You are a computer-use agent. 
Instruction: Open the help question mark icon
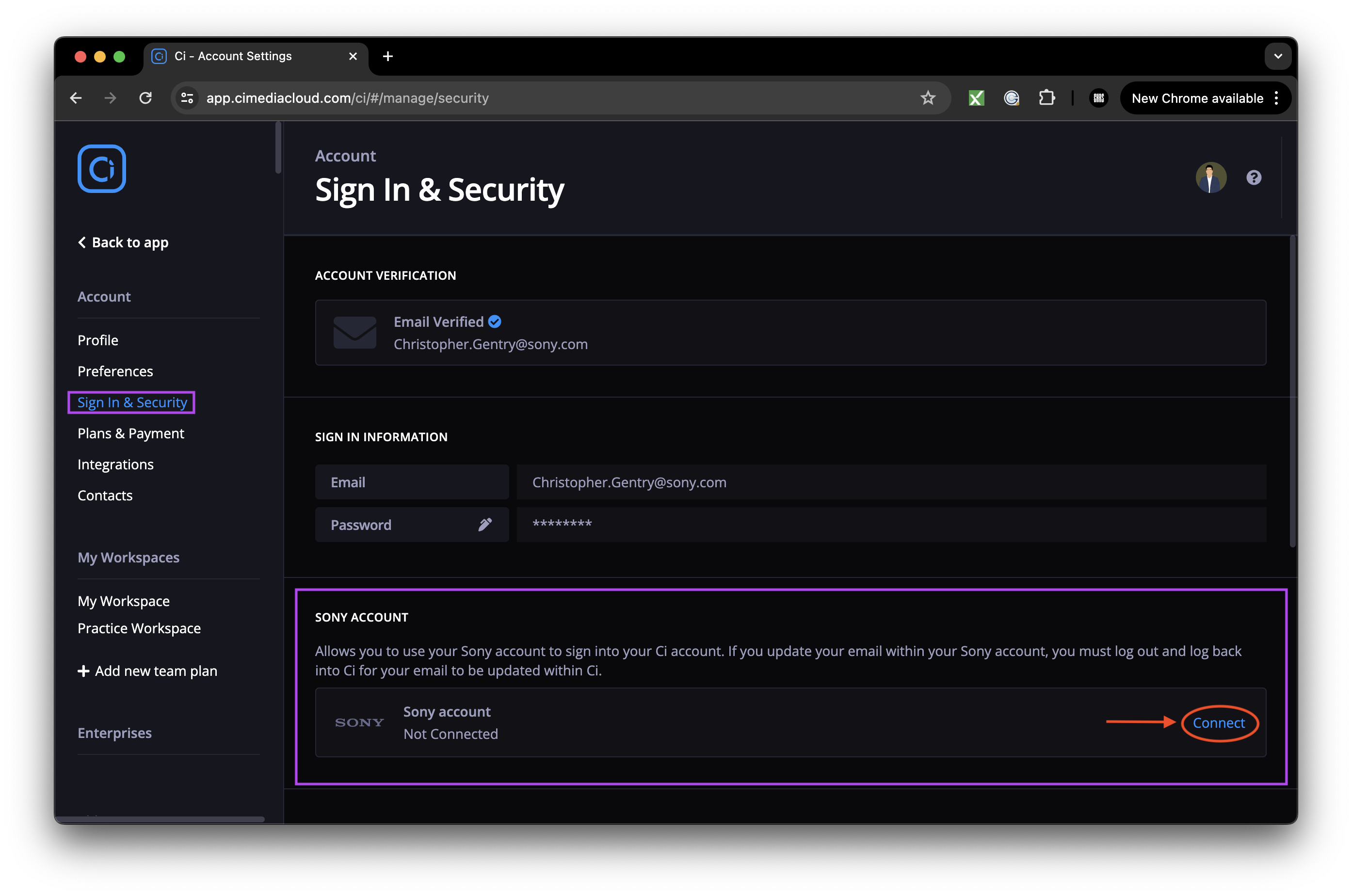pos(1254,178)
